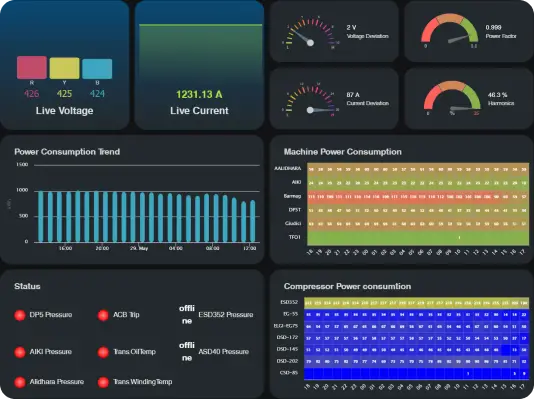The width and height of the screenshot is (534, 399).
Task: Click the offline text beside ESD352 Pressure
Action: (x=187, y=315)
